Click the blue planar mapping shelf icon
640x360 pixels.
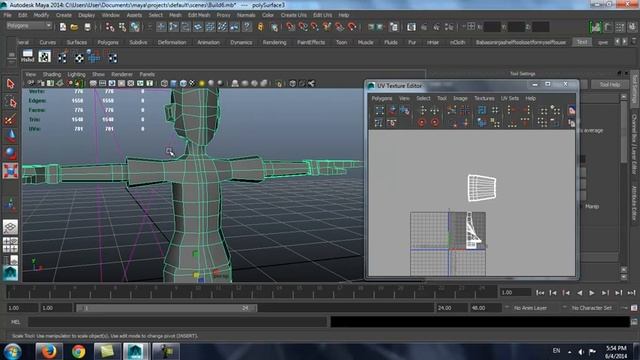tap(93, 57)
